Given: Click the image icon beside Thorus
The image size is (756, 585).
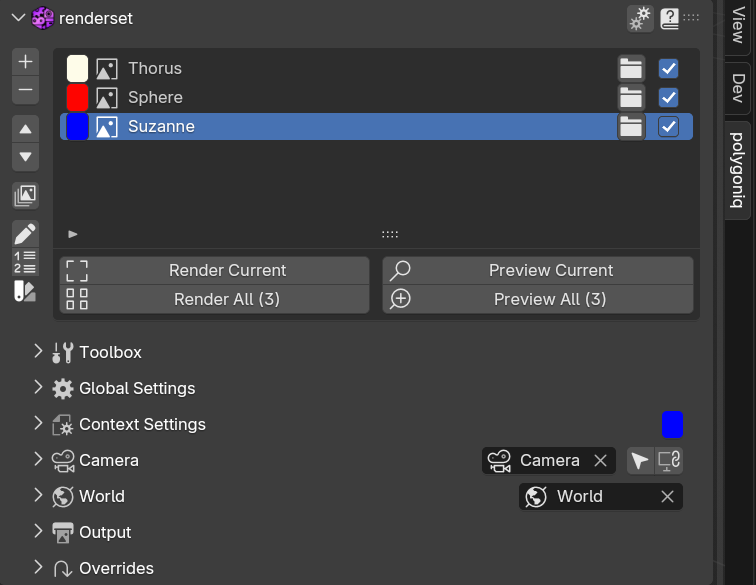Looking at the screenshot, I should point(107,68).
